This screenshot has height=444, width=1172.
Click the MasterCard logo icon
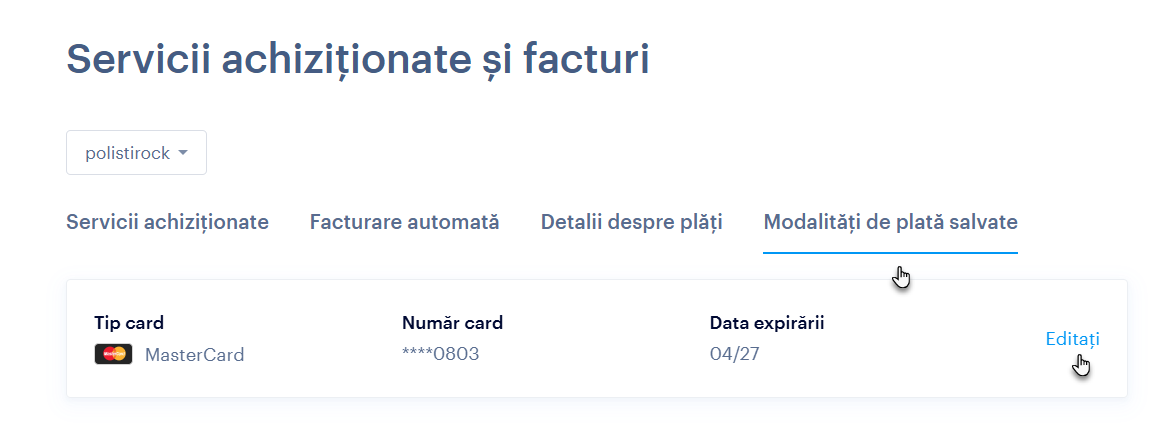[x=113, y=354]
